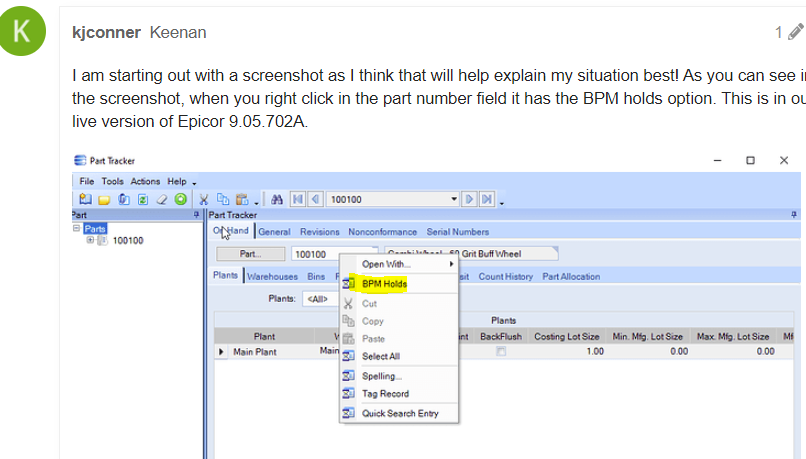Click icon beside BPM Holds menu entry
The image size is (806, 459).
(x=349, y=284)
